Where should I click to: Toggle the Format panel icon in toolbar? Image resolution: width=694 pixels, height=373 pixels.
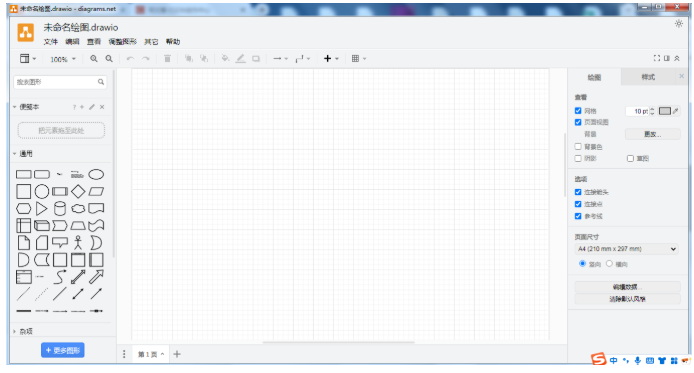click(x=667, y=58)
